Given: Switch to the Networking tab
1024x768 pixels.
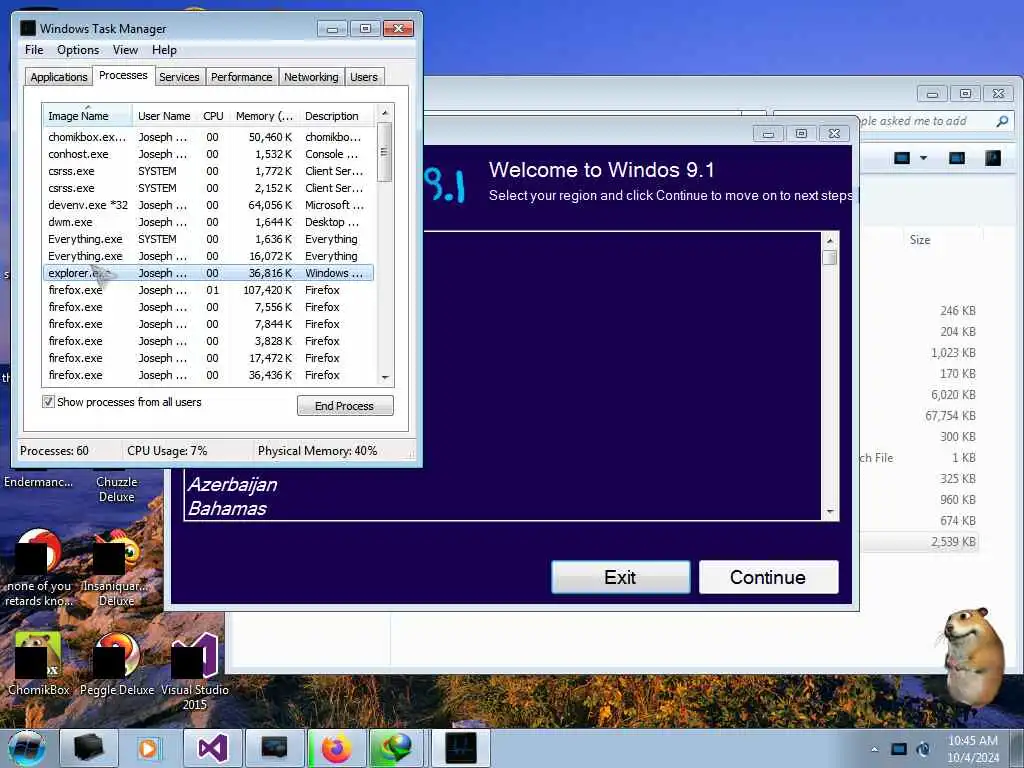Looking at the screenshot, I should point(311,77).
